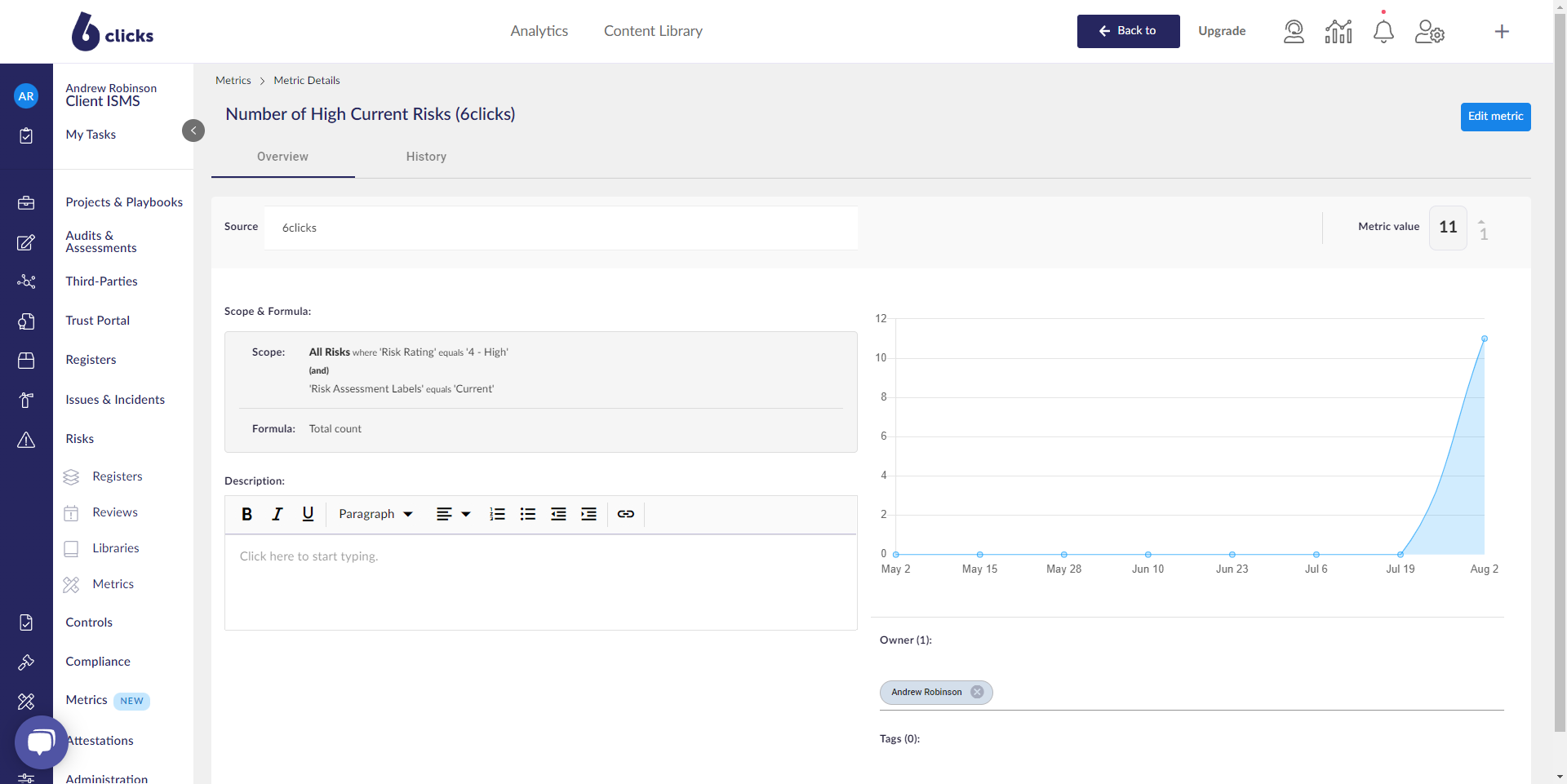The height and width of the screenshot is (784, 1567).
Task: Click the bulleted list icon
Action: coord(528,514)
